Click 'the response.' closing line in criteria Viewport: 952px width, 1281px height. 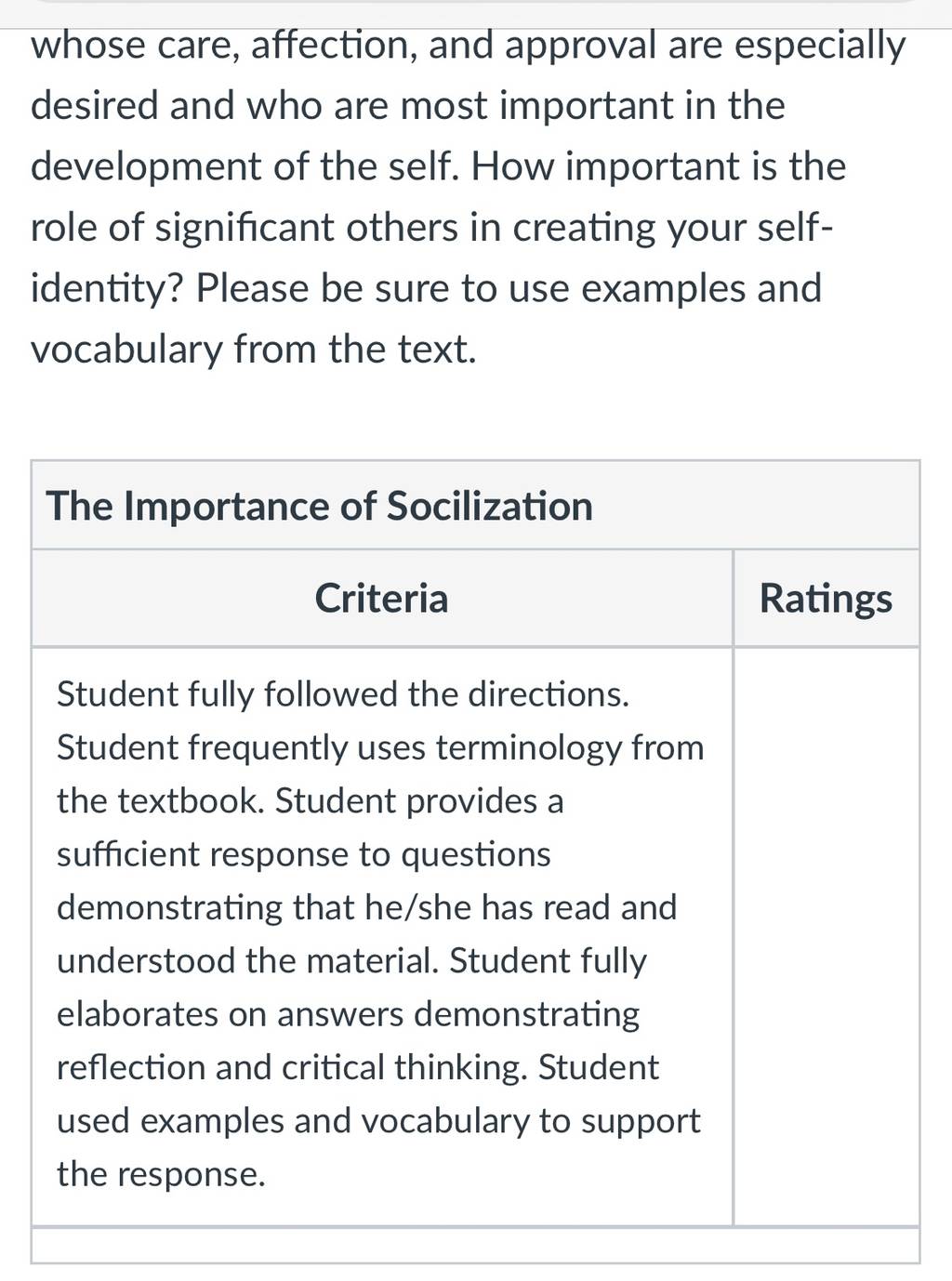[x=162, y=1174]
